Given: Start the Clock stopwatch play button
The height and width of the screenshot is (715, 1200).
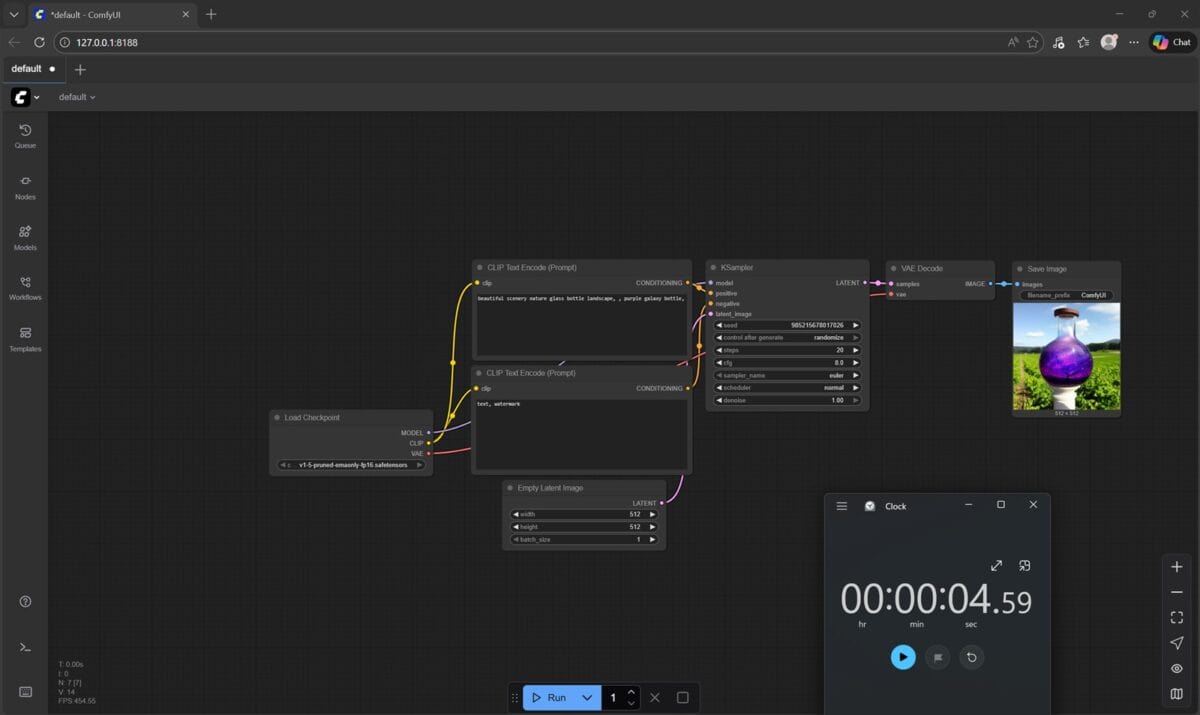Looking at the screenshot, I should [903, 657].
